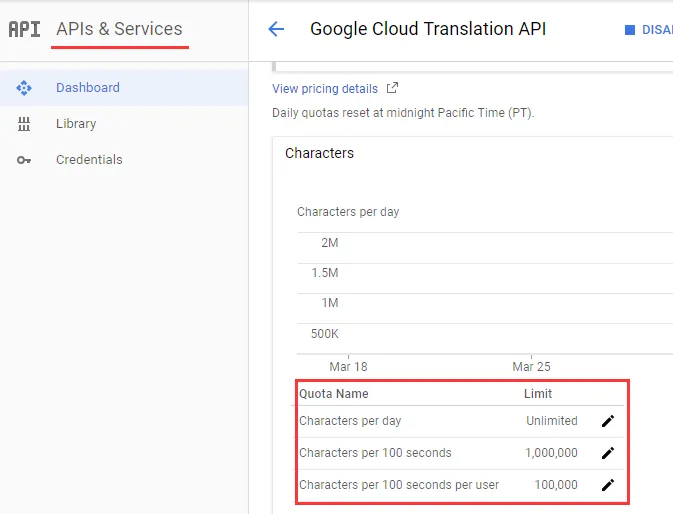This screenshot has width=673, height=514.
Task: Click the external link icon beside pricing details
Action: 392,88
